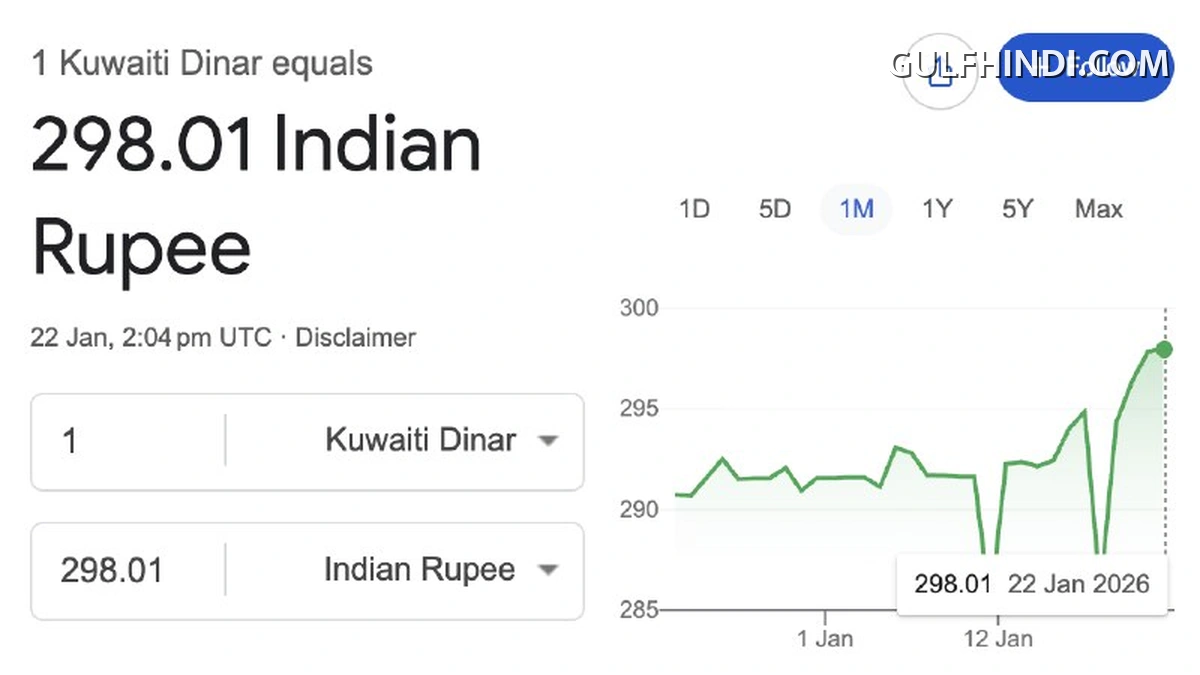1200x675 pixels.
Task: Open the Disclaimer link
Action: point(356,338)
